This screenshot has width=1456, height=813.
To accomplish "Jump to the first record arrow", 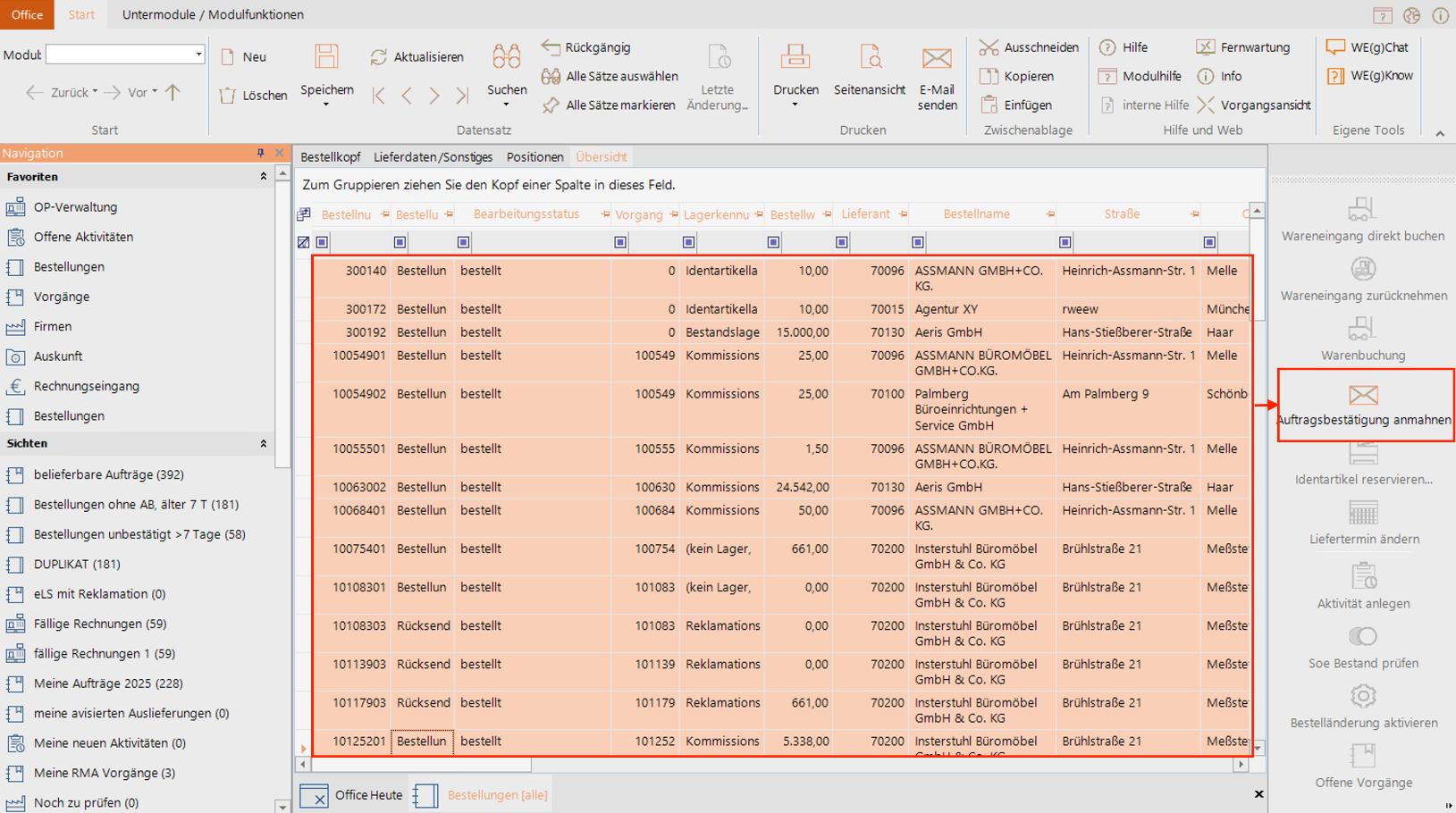I will coord(379,96).
